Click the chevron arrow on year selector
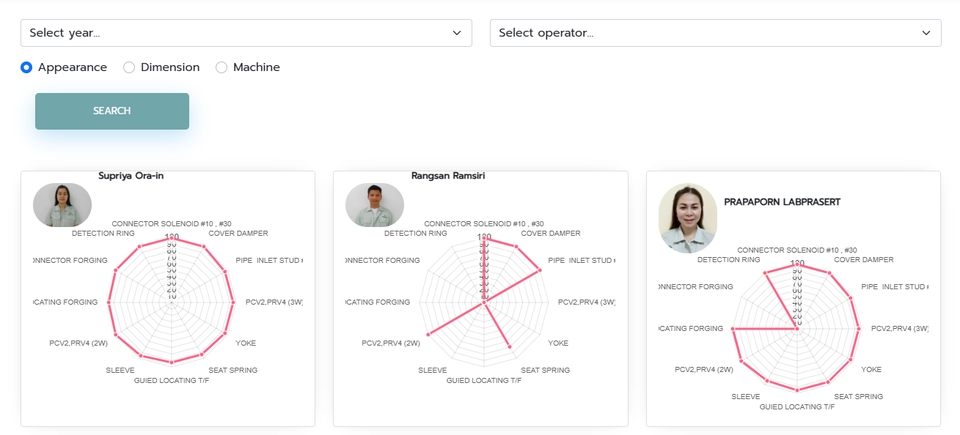This screenshot has height=435, width=960. (457, 33)
